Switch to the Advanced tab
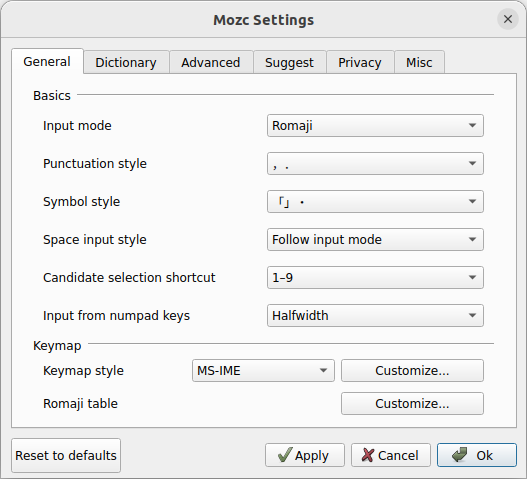The width and height of the screenshot is (527, 479). point(211,62)
